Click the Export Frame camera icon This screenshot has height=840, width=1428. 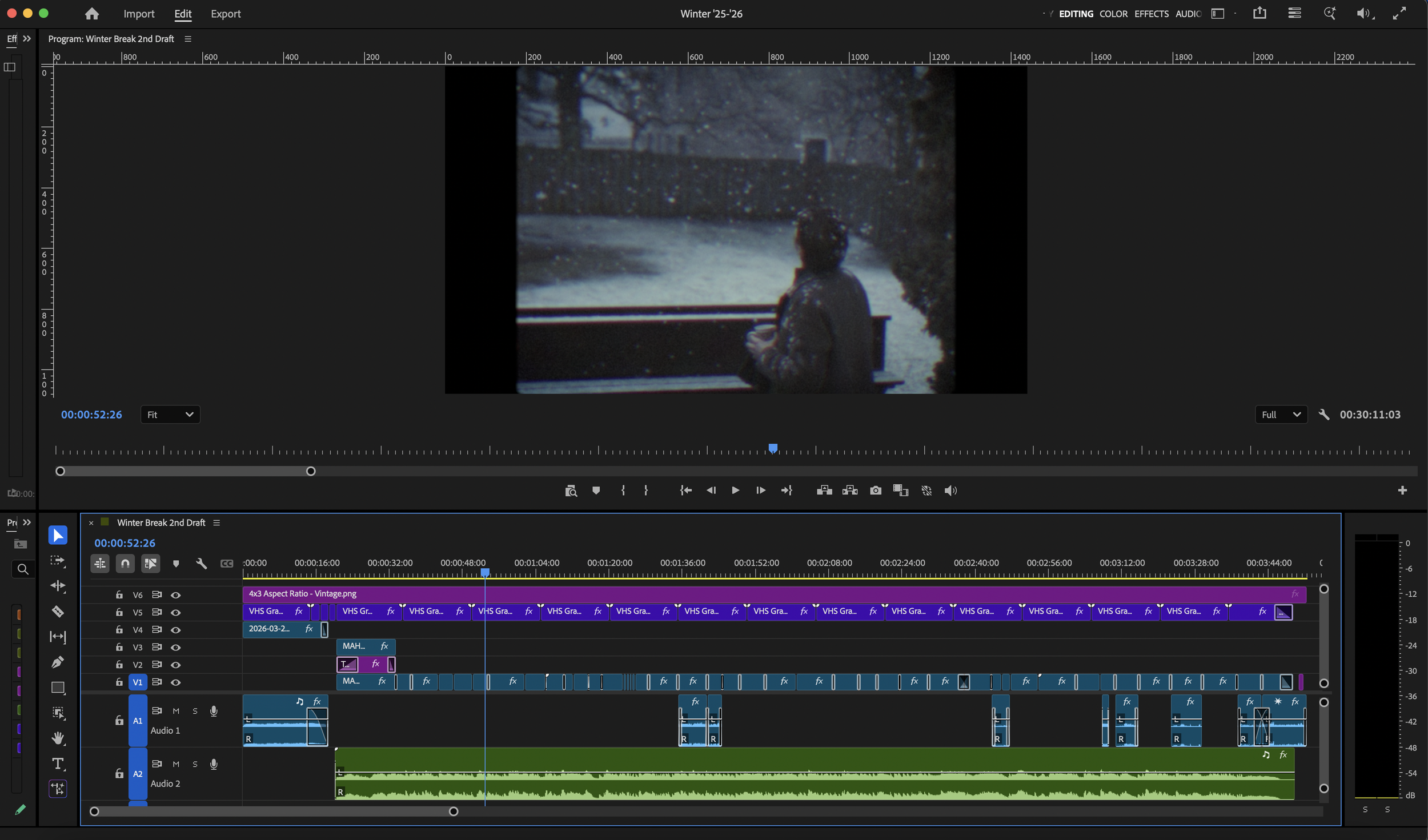(875, 491)
